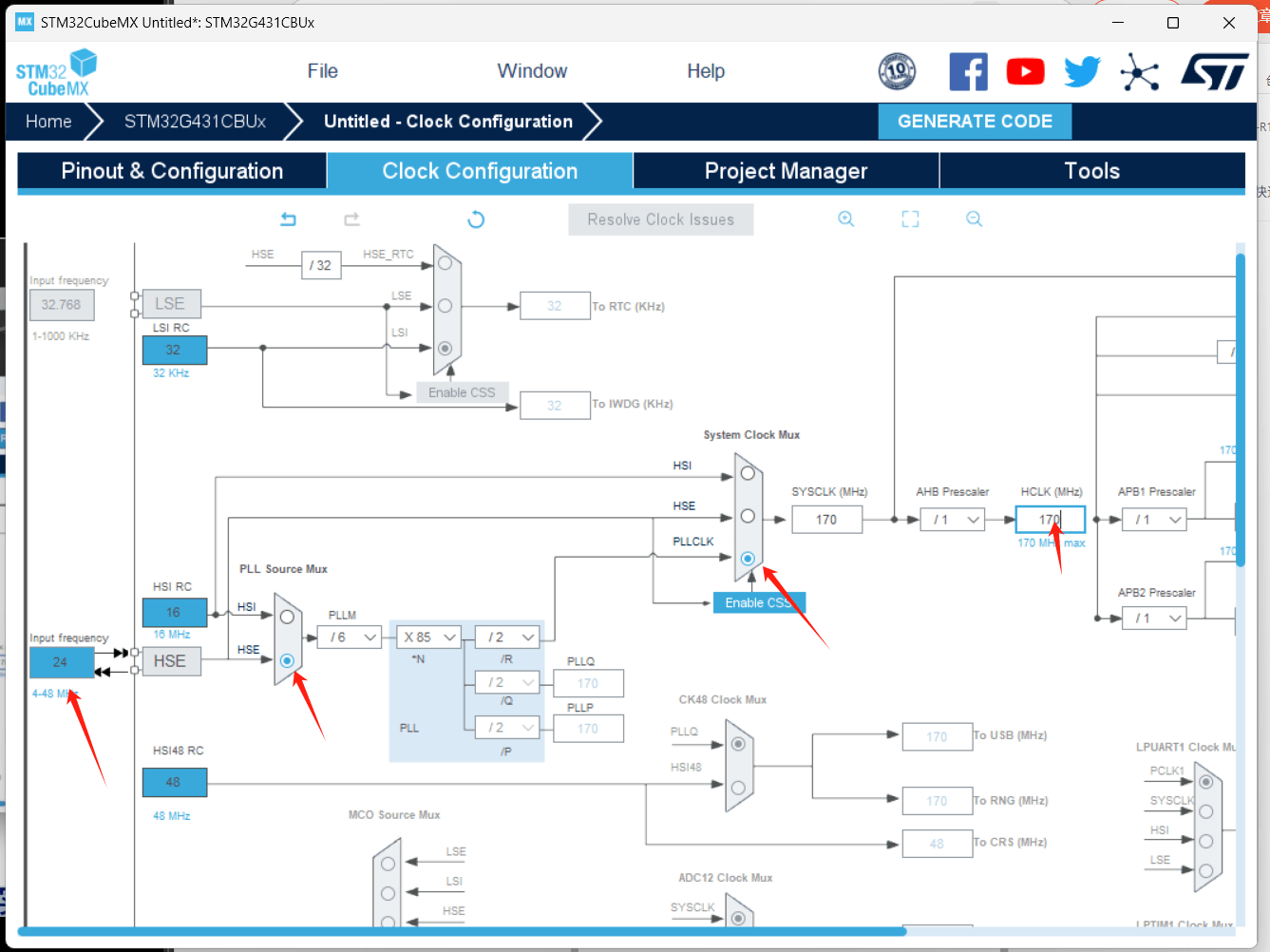This screenshot has width=1270, height=952.
Task: Select PLLCLK in System Clock Mux
Action: pos(748,559)
